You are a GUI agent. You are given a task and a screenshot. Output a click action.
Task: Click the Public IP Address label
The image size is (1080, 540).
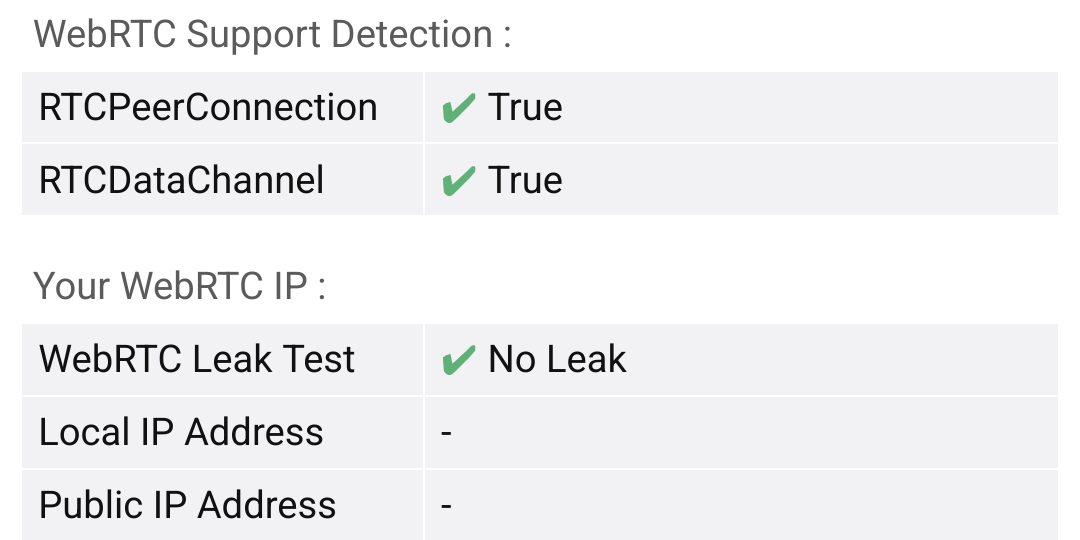pos(187,505)
